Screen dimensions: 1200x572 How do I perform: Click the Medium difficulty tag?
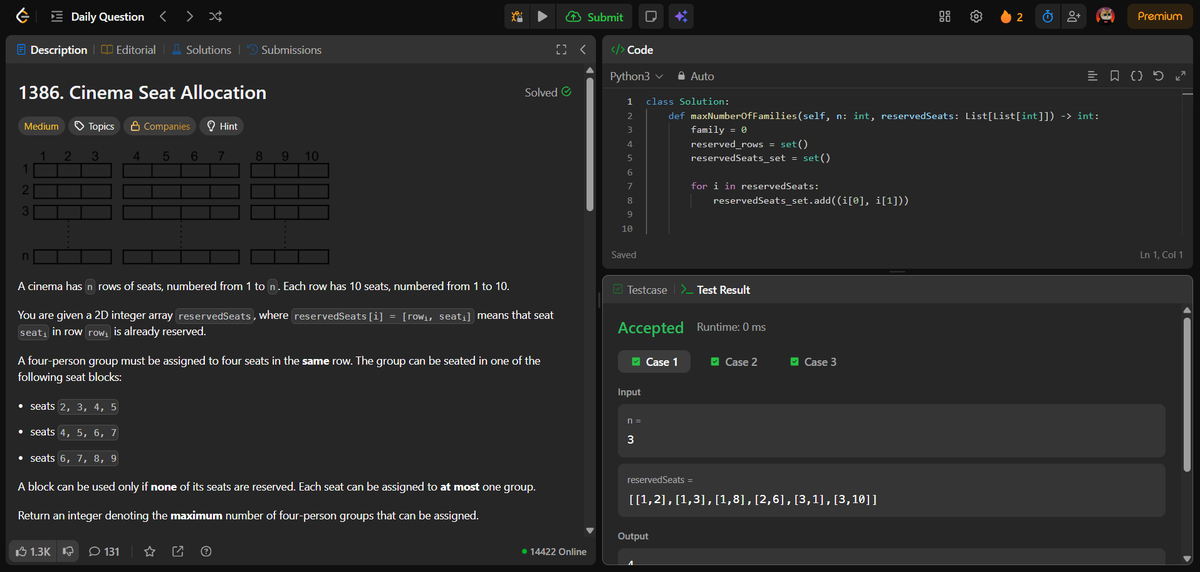pyautogui.click(x=41, y=126)
